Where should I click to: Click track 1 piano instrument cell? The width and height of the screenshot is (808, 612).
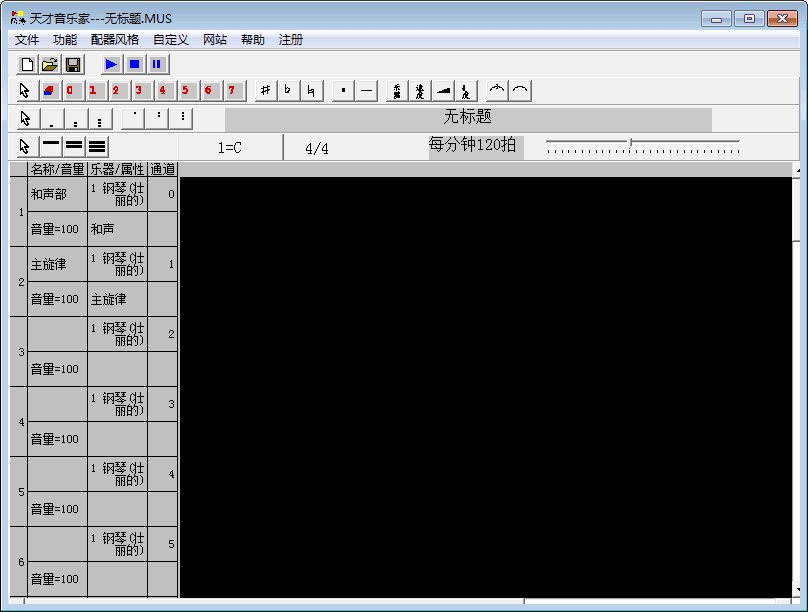117,194
